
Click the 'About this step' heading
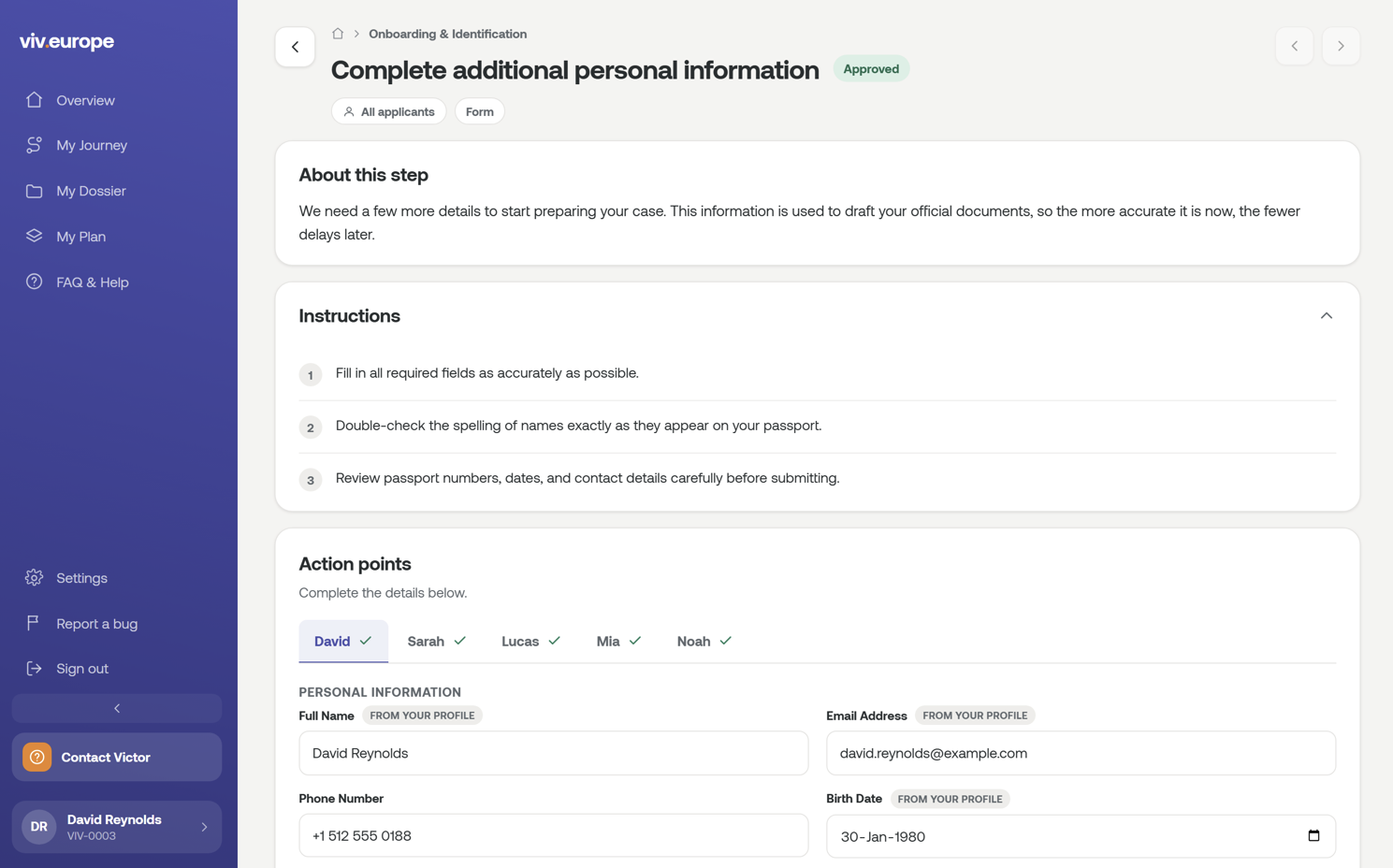point(363,175)
